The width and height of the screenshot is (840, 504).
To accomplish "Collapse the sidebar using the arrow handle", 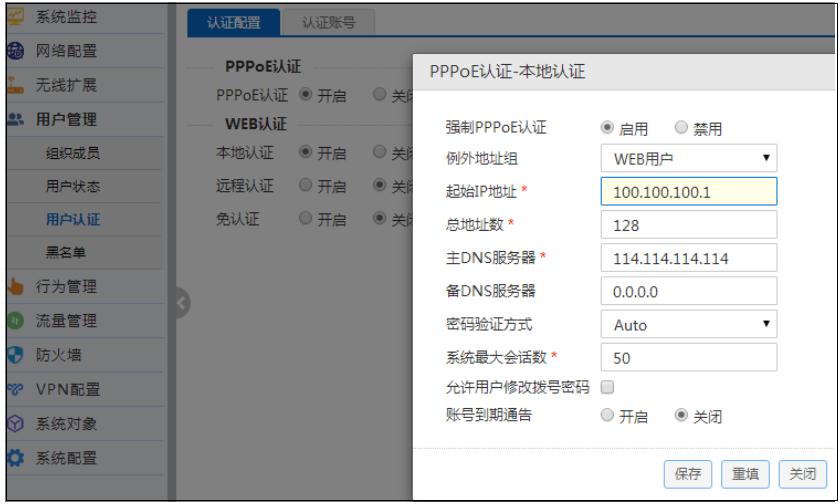I will 182,303.
